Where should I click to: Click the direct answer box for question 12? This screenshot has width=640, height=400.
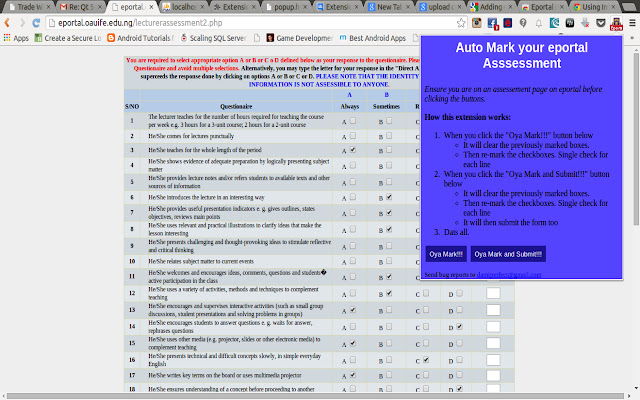pos(493,293)
